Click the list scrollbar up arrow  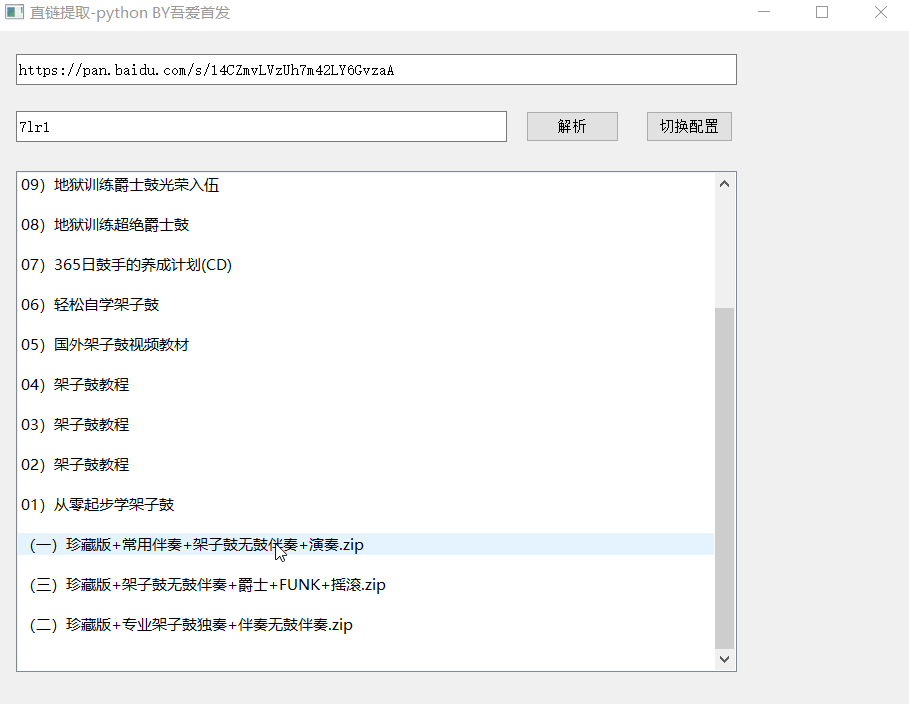tap(724, 184)
